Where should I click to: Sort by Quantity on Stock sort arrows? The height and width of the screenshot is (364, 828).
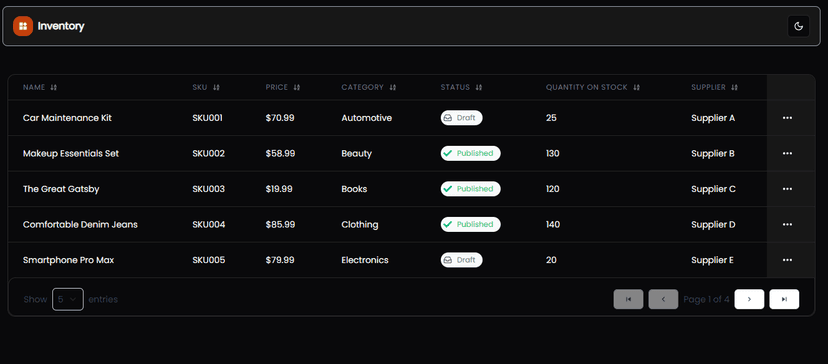point(636,88)
